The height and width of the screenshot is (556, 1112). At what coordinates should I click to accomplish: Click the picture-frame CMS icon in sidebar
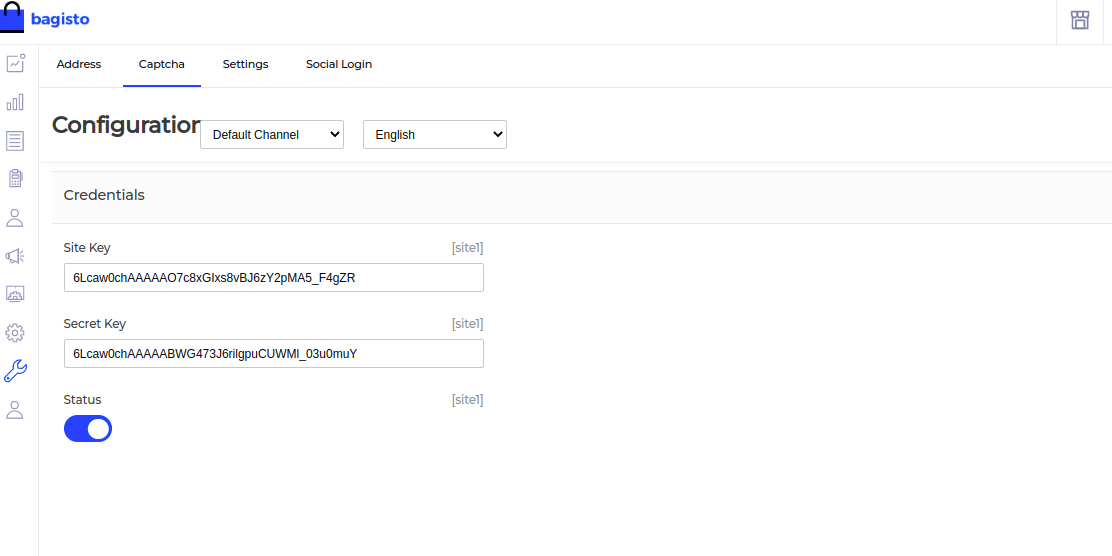[15, 294]
